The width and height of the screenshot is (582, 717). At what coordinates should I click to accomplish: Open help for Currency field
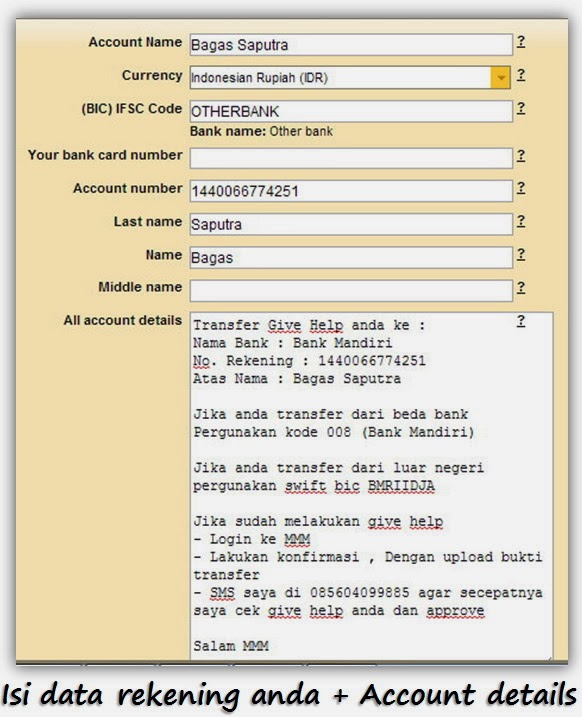click(x=521, y=75)
